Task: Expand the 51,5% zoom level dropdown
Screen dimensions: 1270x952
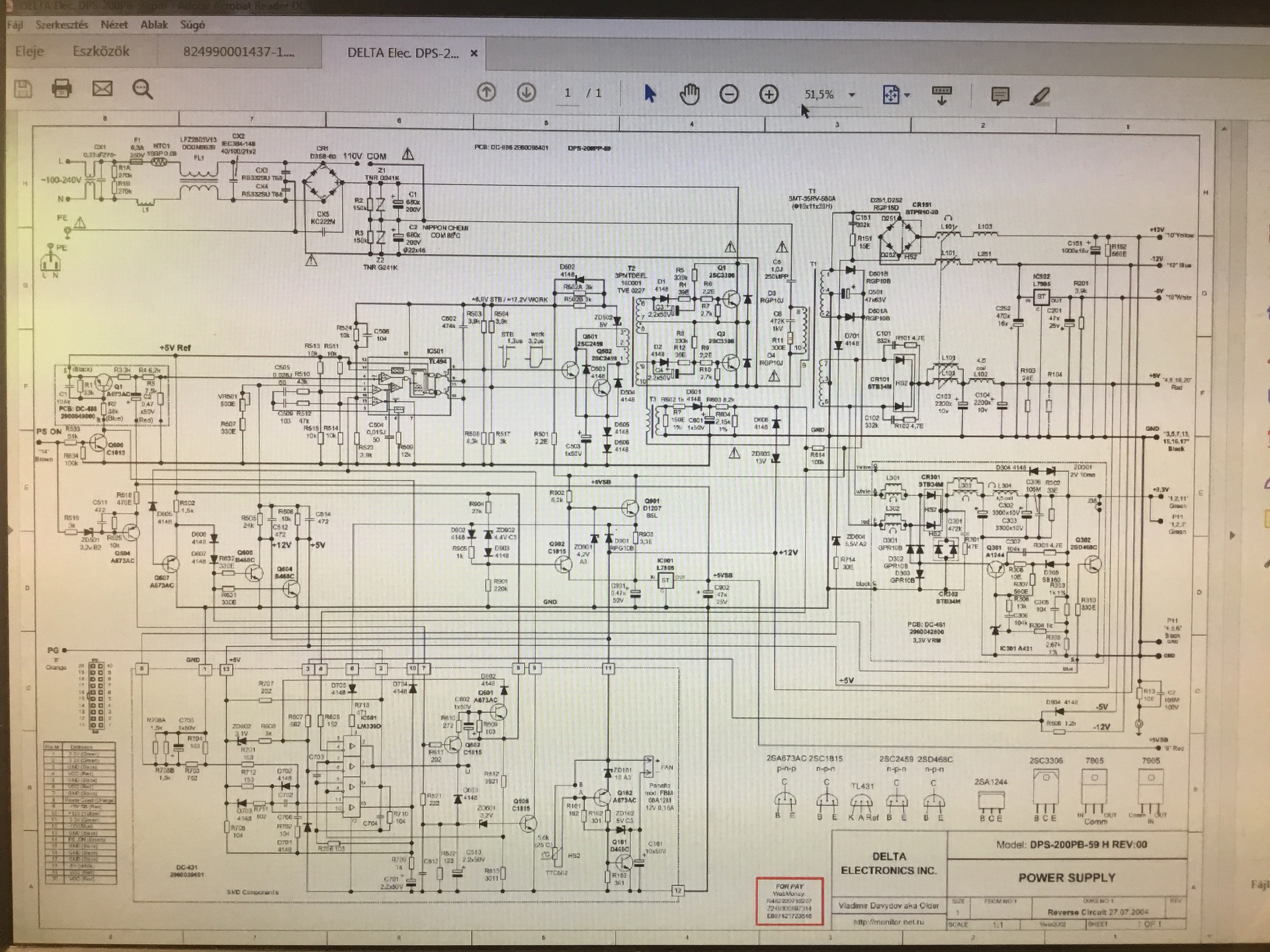Action: pyautogui.click(x=852, y=95)
